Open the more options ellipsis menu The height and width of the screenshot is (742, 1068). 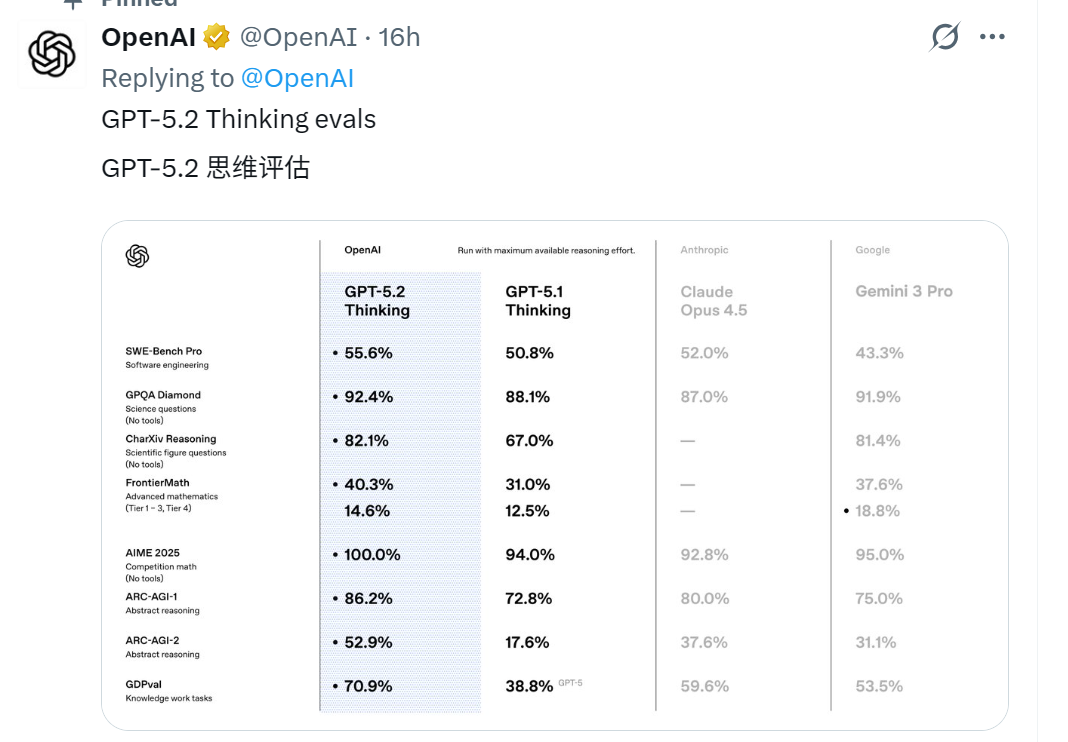click(992, 36)
